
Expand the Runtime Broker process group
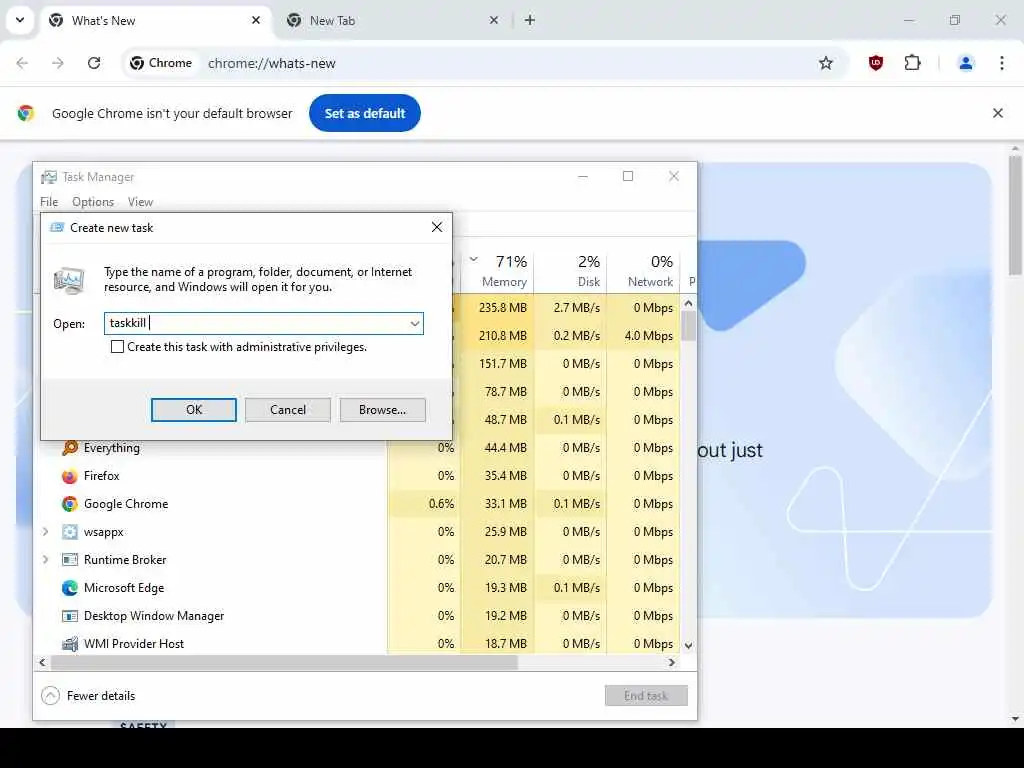[x=45, y=560]
